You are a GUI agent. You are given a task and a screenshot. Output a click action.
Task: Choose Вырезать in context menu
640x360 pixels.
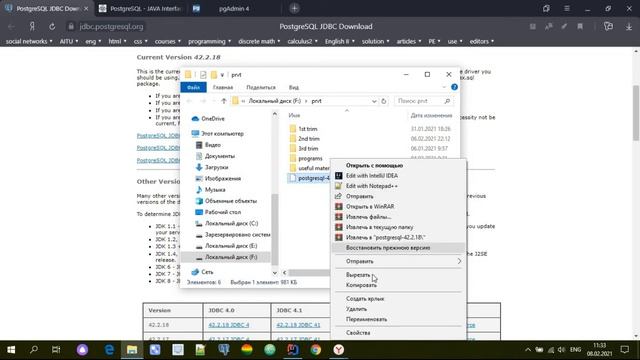[358, 275]
